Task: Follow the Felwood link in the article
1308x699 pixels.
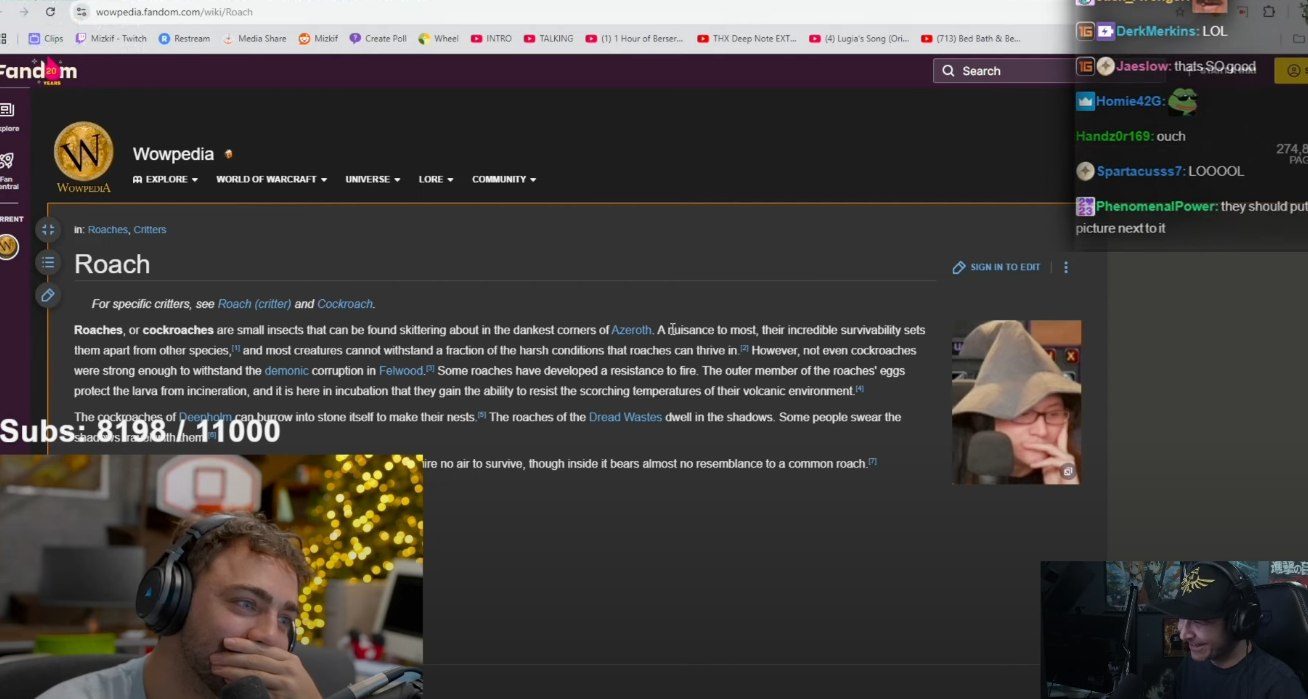Action: (400, 370)
